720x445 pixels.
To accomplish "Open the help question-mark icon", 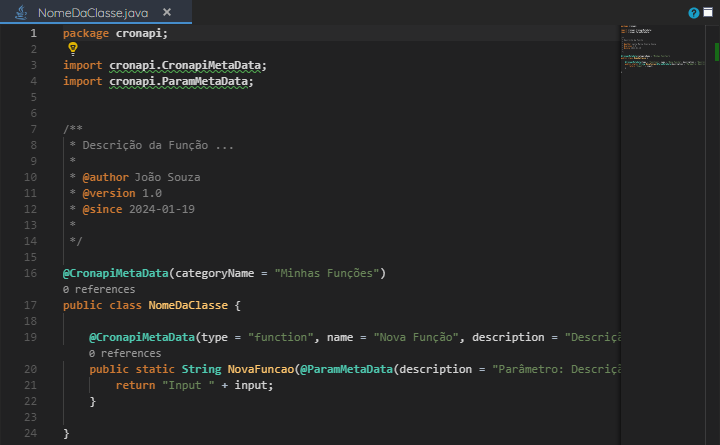I will (693, 13).
